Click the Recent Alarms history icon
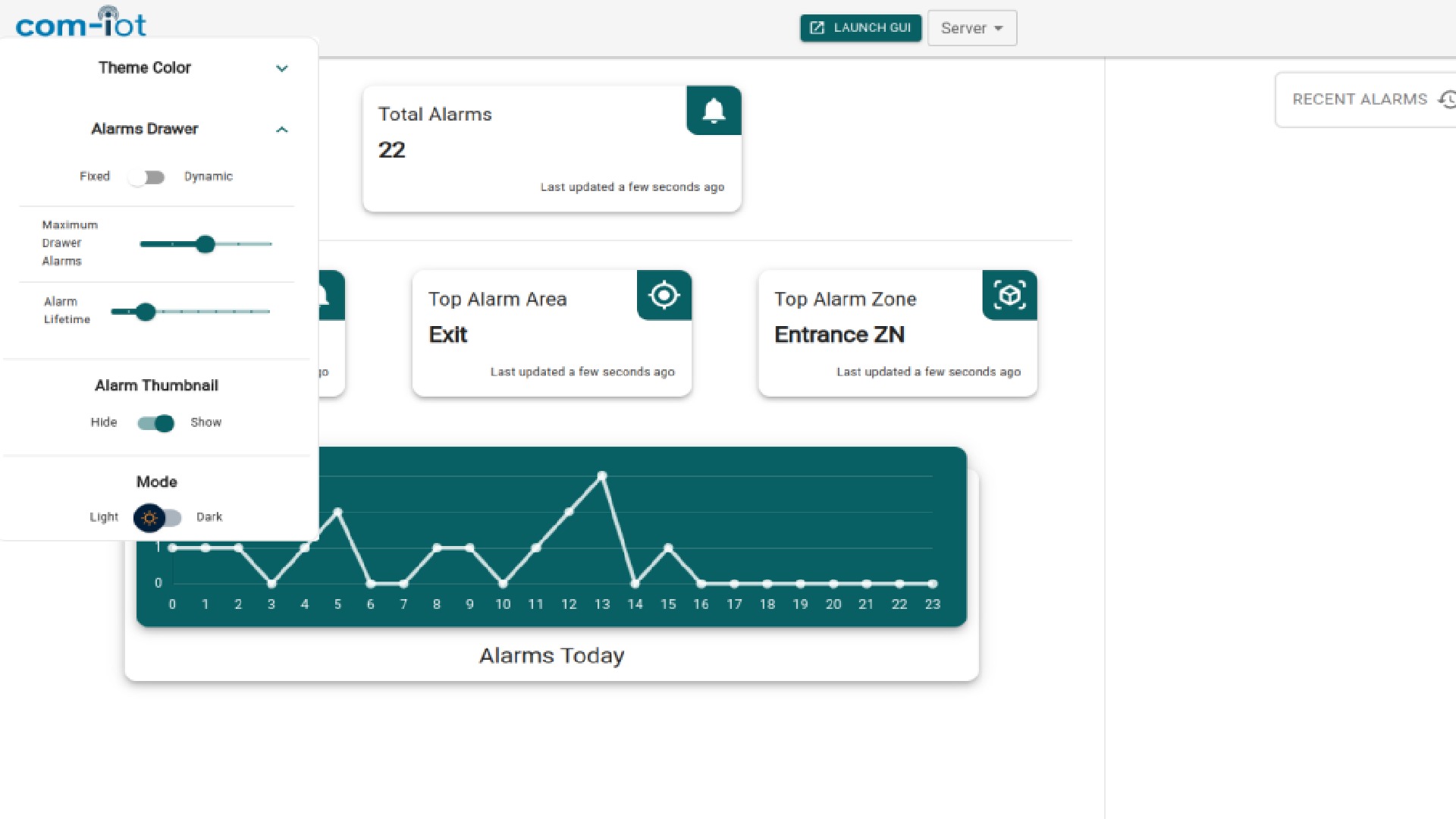1456x819 pixels. click(x=1447, y=99)
